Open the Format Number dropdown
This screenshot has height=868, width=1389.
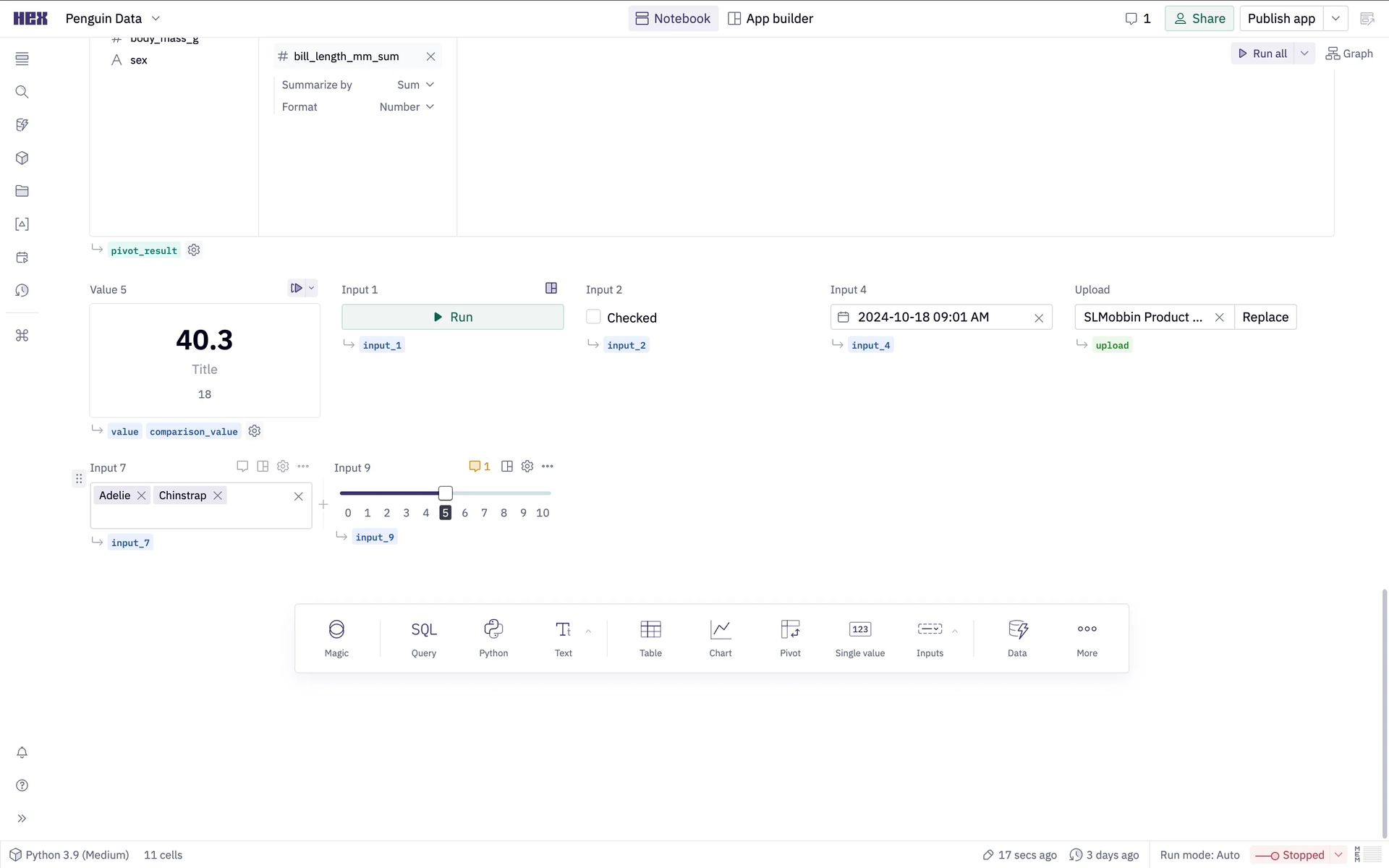[407, 107]
